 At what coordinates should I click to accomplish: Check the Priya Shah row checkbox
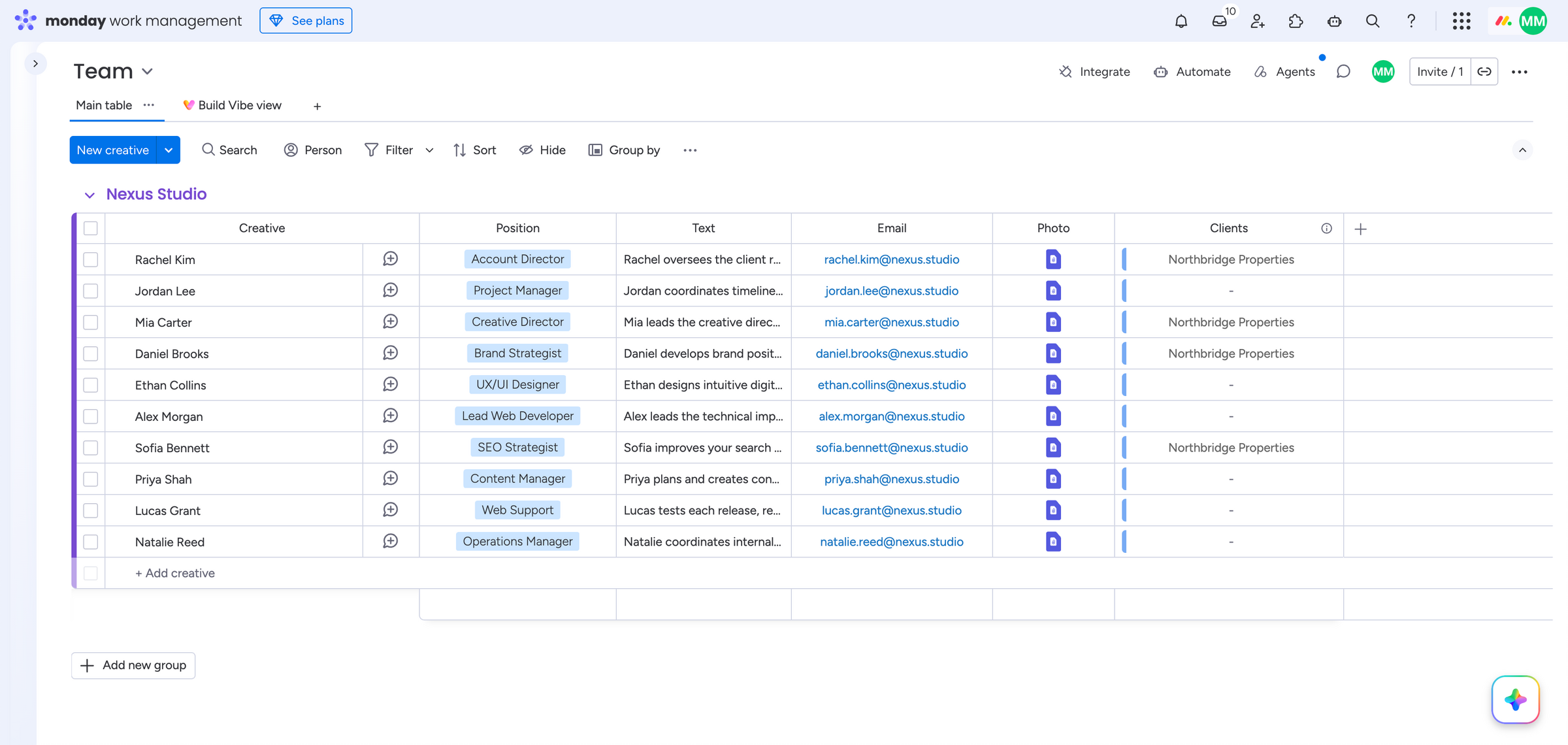click(x=91, y=479)
